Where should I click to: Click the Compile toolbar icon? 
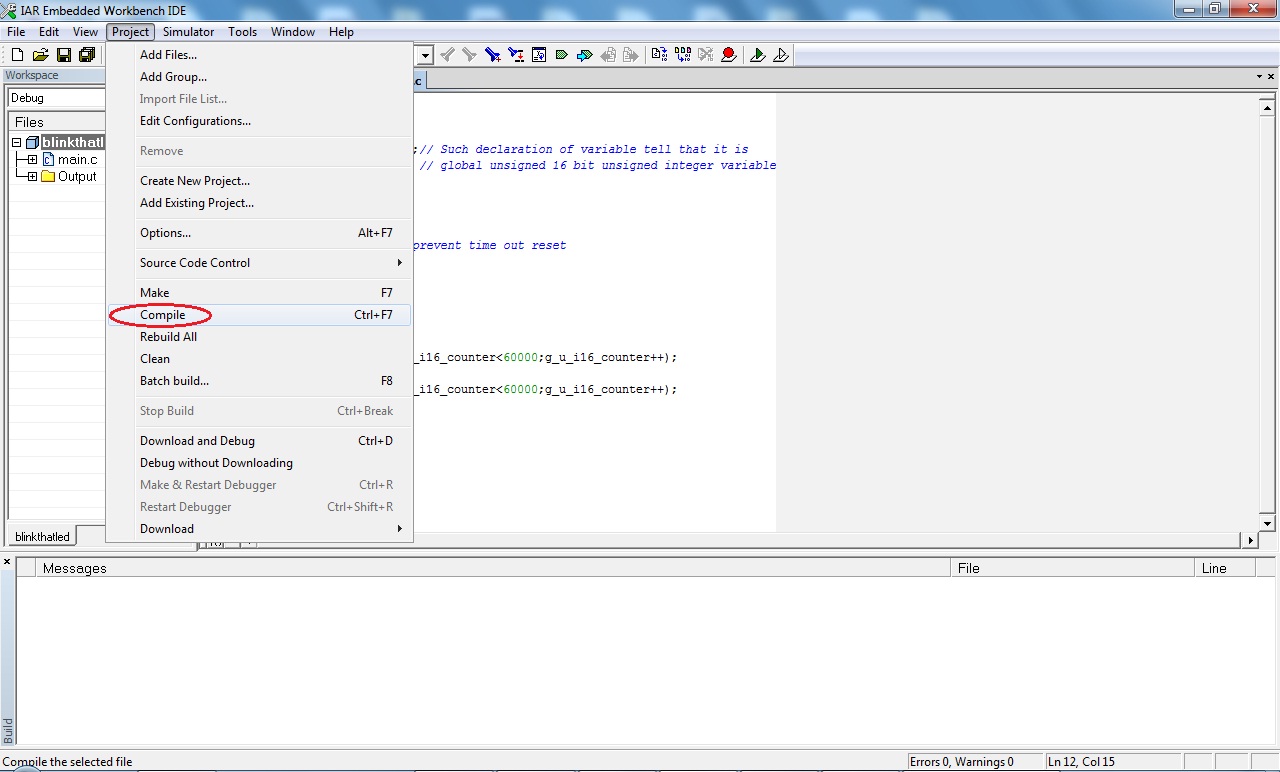click(x=659, y=55)
